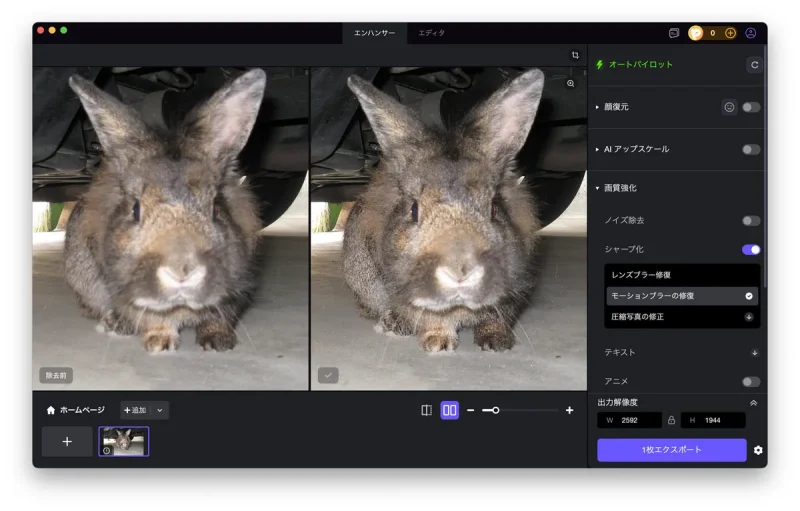The image size is (800, 511).
Task: Click the face icon beside 顔復元
Action: pos(729,107)
